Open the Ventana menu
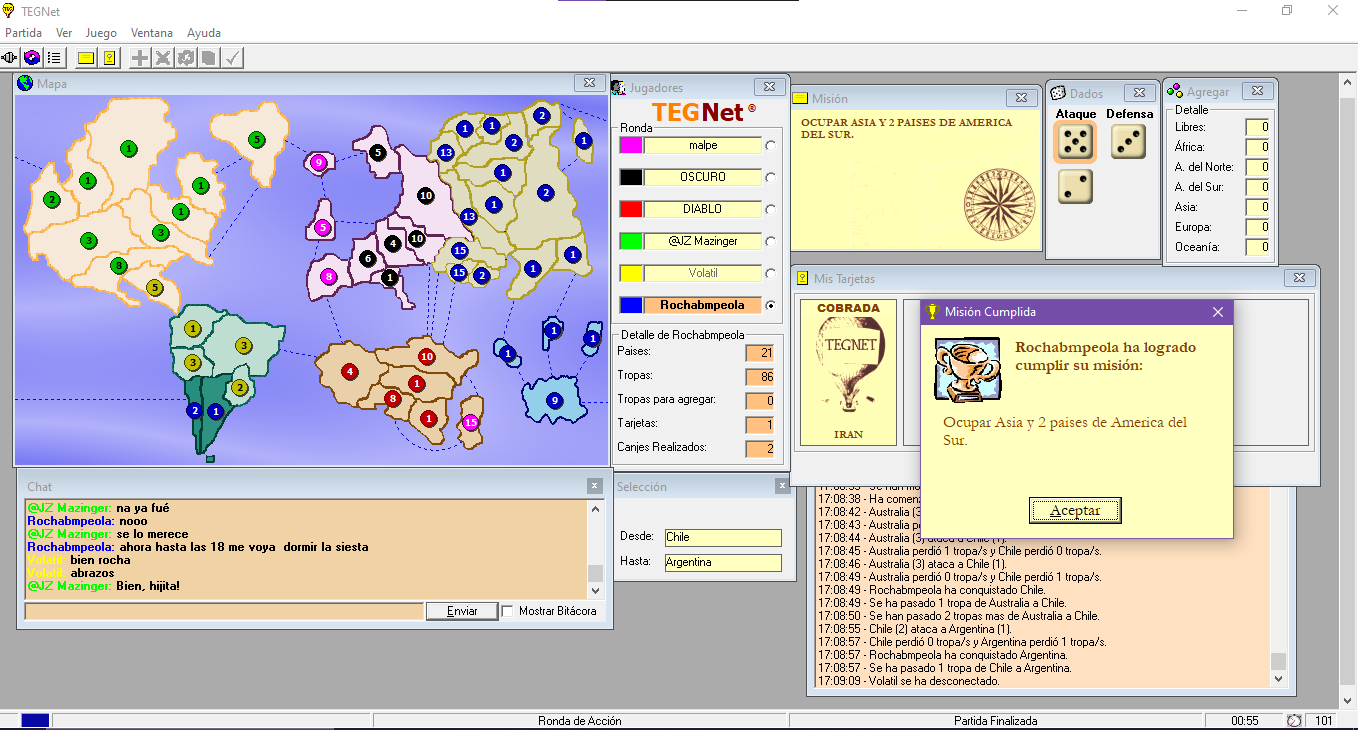The width and height of the screenshot is (1358, 730). (x=152, y=33)
